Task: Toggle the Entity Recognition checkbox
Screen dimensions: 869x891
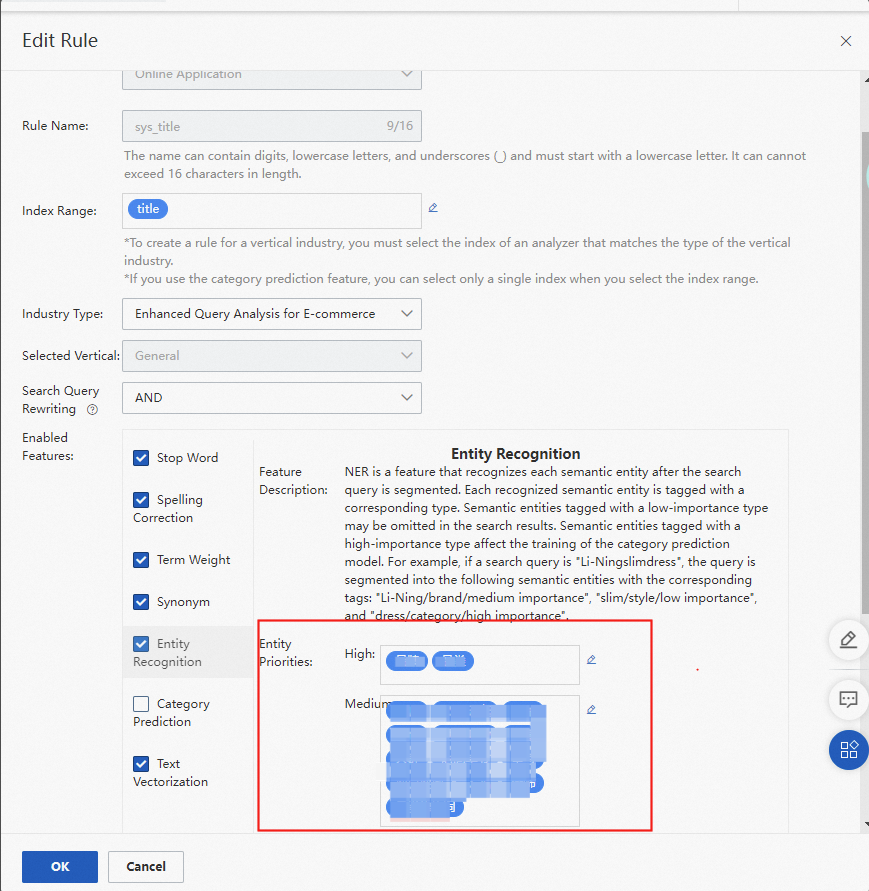Action: 141,644
